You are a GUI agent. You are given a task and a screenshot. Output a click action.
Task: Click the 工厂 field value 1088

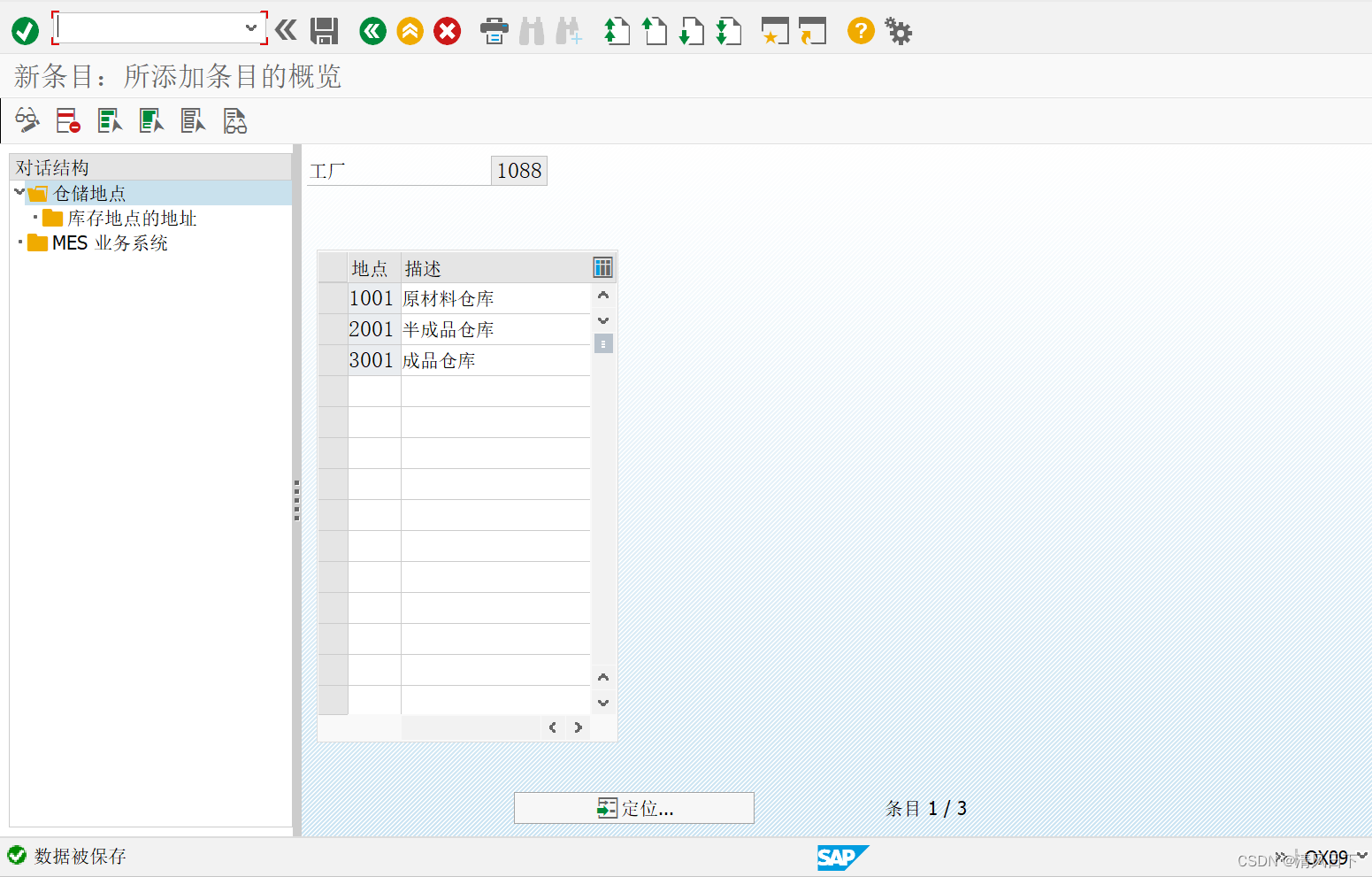pyautogui.click(x=519, y=171)
